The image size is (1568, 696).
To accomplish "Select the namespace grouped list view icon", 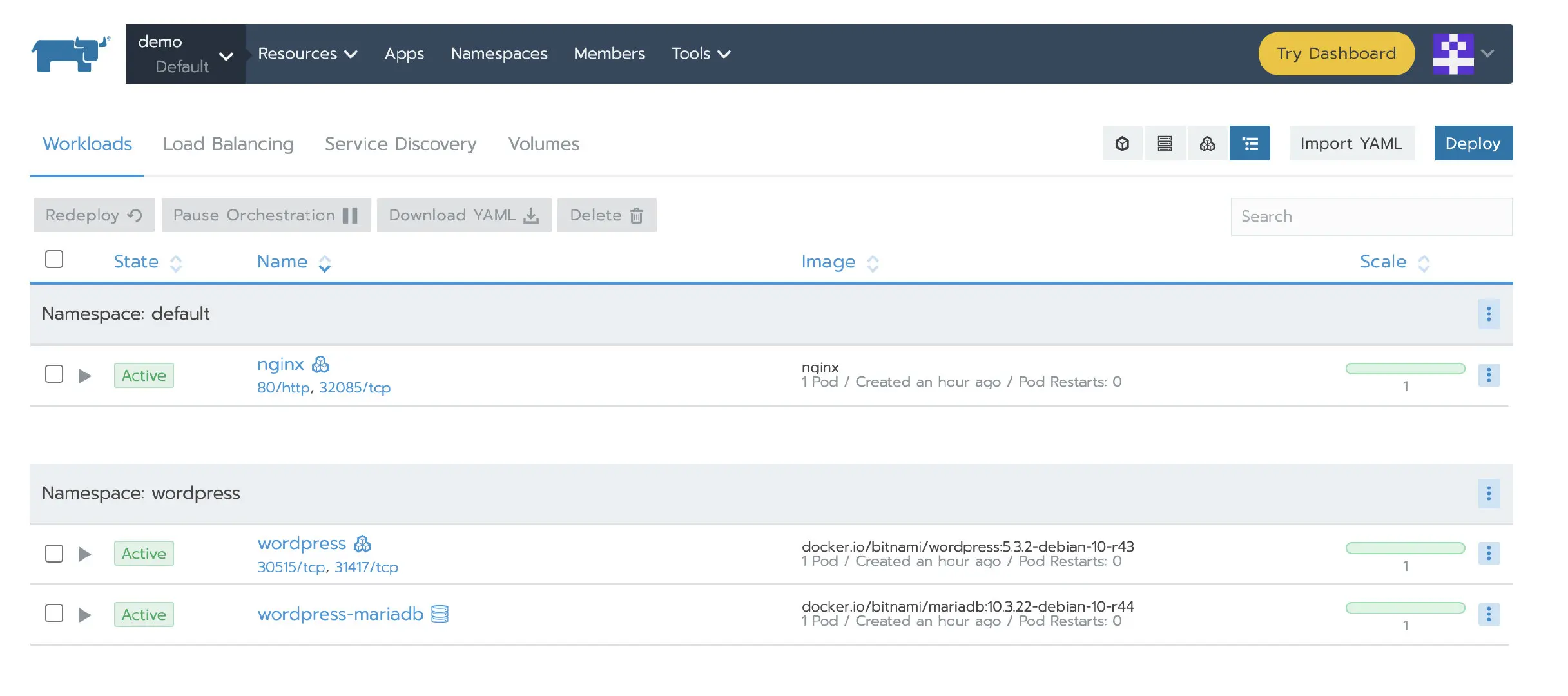I will click(1250, 143).
